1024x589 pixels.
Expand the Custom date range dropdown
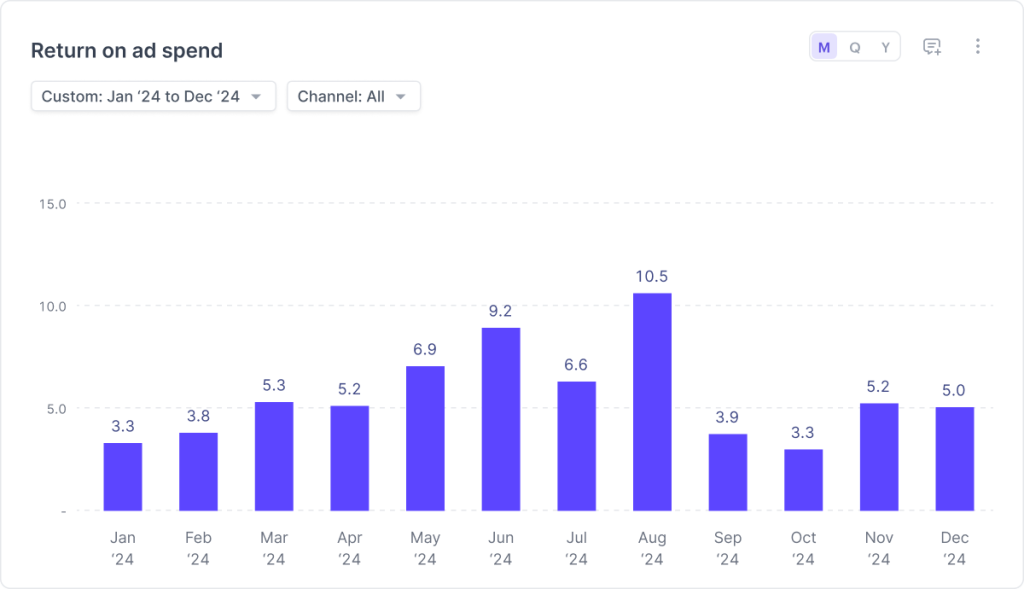(153, 97)
